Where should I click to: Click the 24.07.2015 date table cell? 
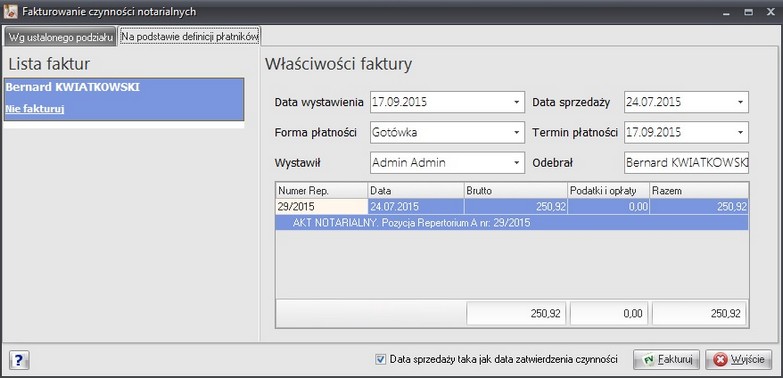click(416, 206)
